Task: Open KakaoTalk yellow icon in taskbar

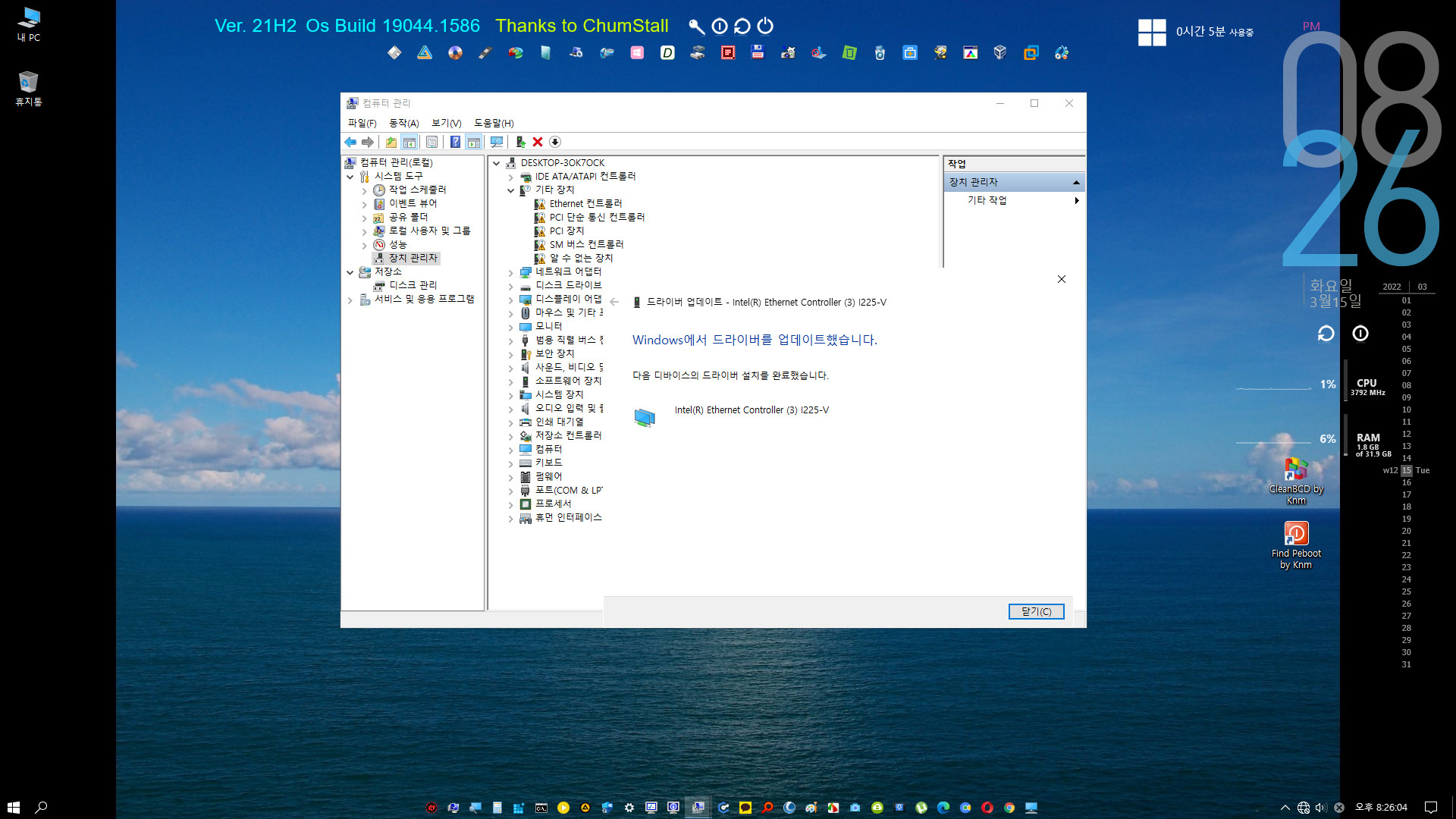Action: pos(745,808)
